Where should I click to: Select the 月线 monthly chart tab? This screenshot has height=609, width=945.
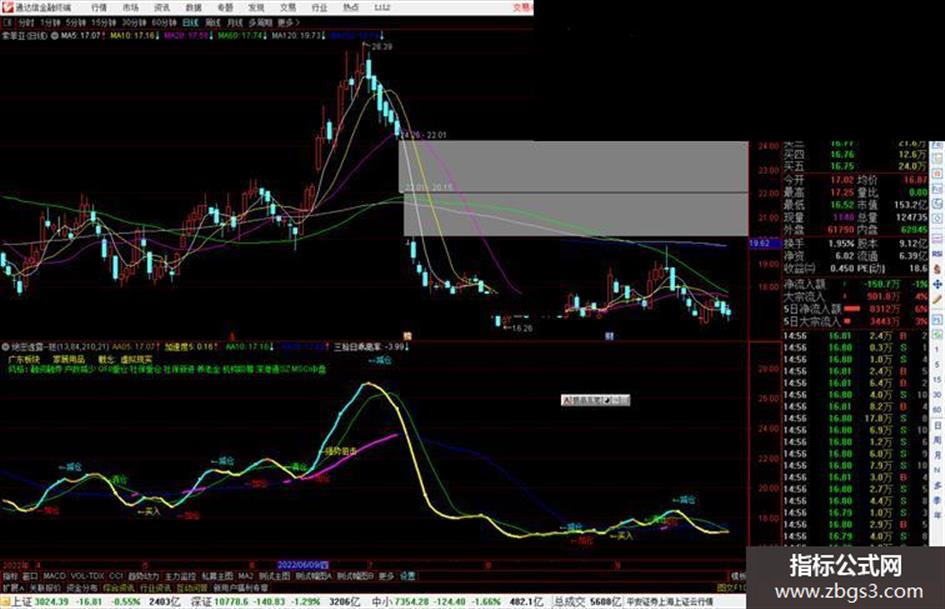click(234, 22)
